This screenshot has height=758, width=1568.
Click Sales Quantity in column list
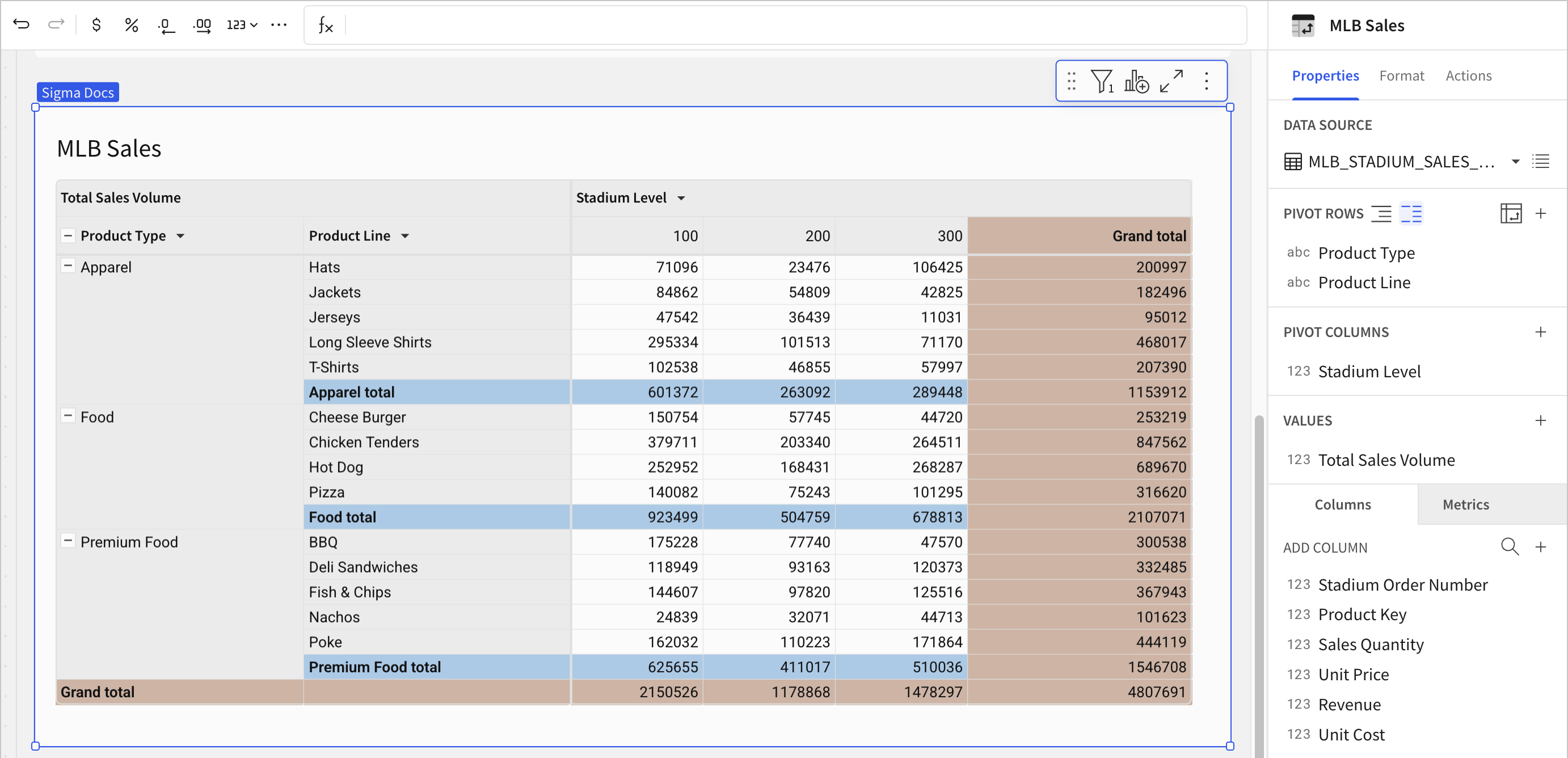tap(1370, 644)
